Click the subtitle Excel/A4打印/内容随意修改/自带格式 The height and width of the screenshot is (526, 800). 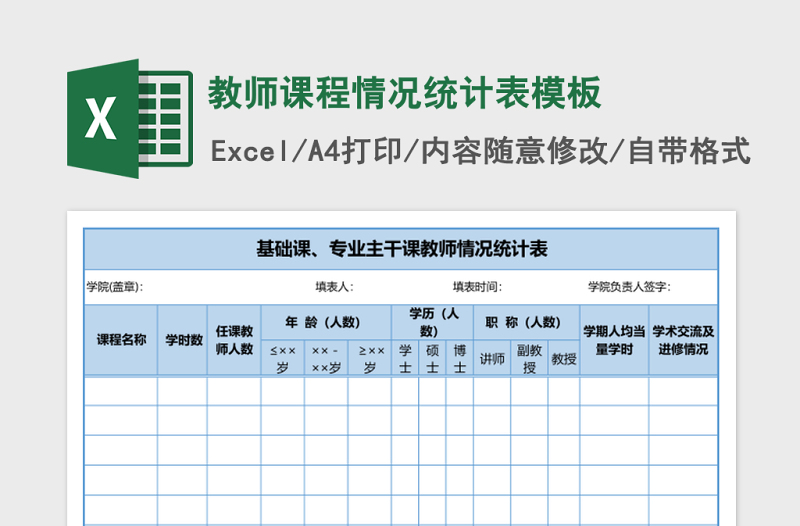[x=481, y=151]
